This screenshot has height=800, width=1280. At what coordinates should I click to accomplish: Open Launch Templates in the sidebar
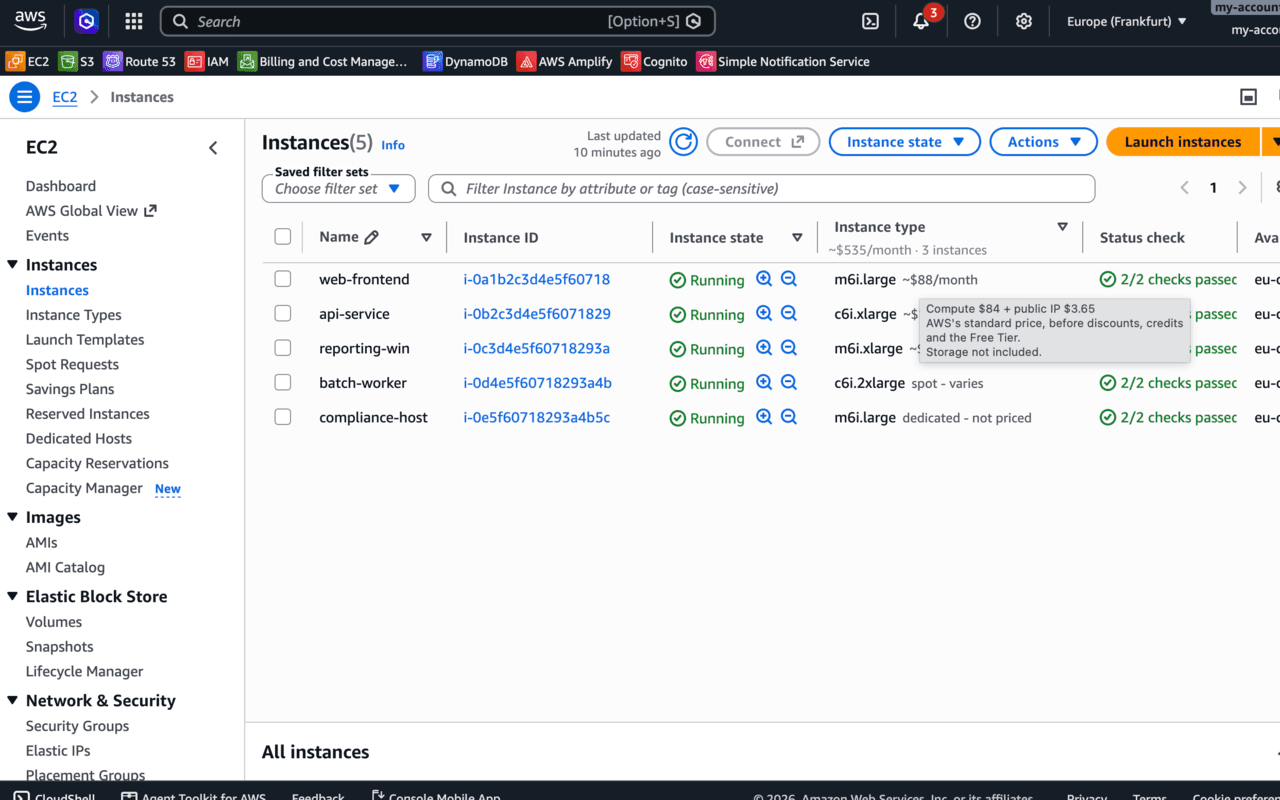[85, 340]
